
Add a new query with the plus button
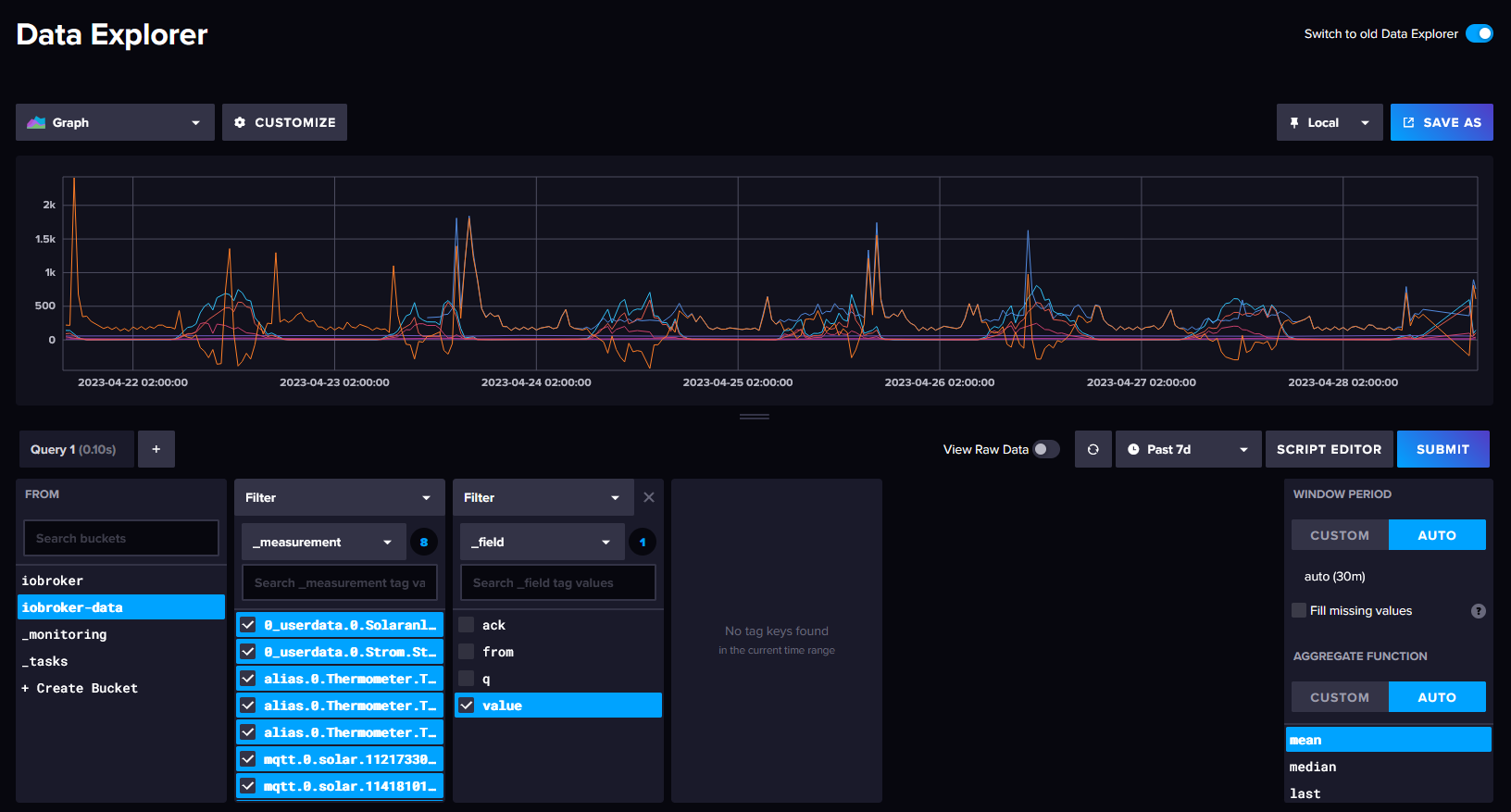156,449
